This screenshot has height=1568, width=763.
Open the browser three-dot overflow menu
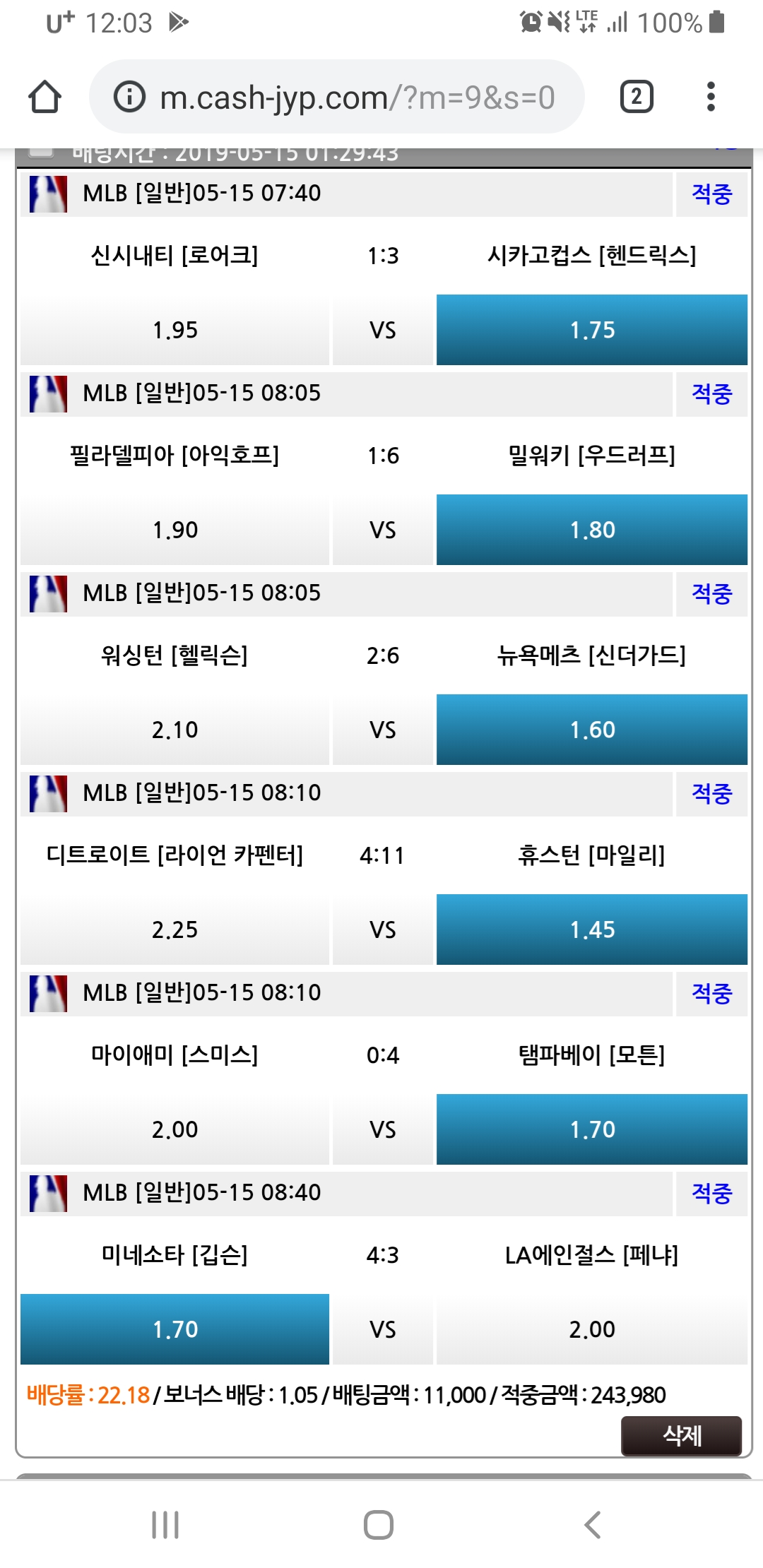pos(711,97)
